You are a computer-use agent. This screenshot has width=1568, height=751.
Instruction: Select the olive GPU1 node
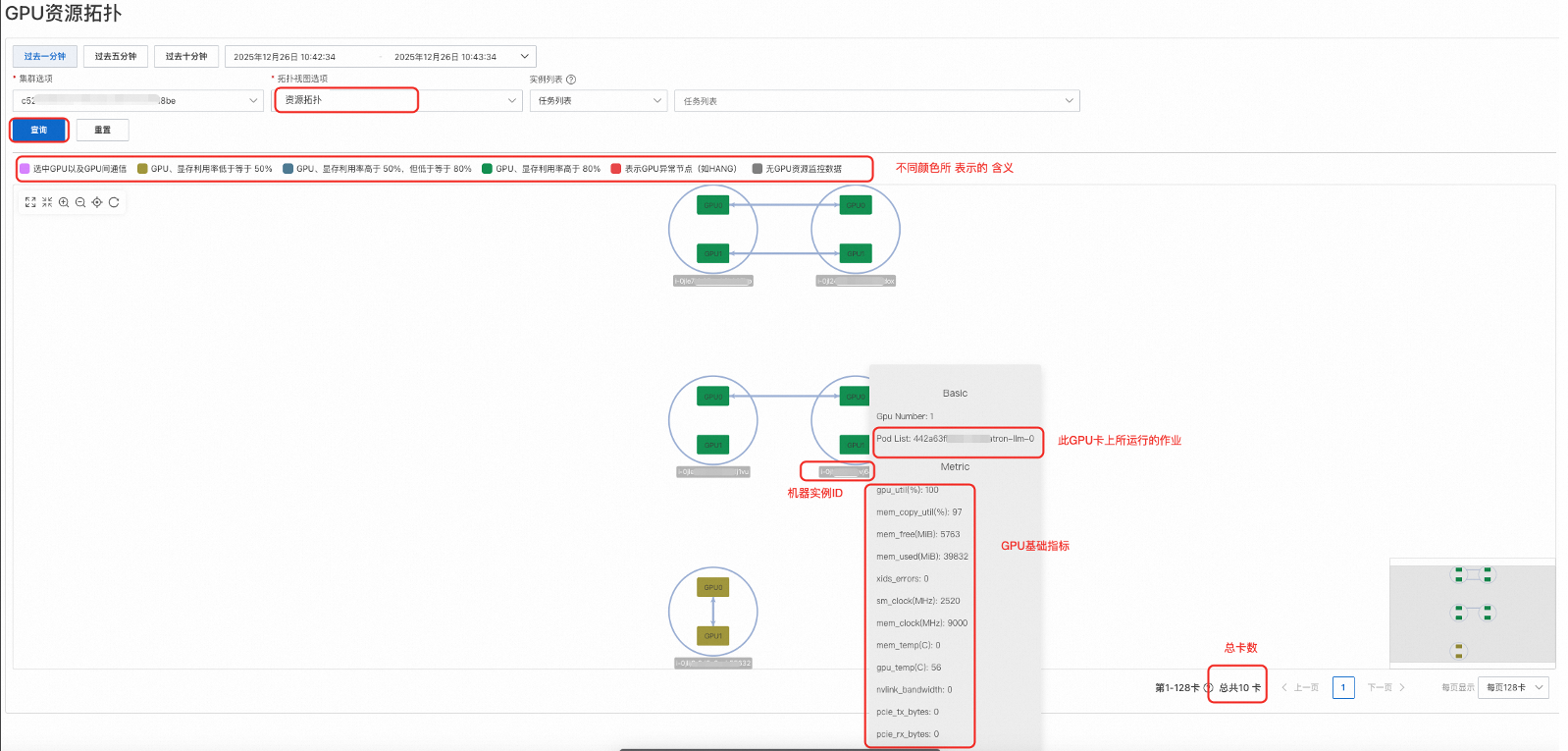tap(713, 636)
